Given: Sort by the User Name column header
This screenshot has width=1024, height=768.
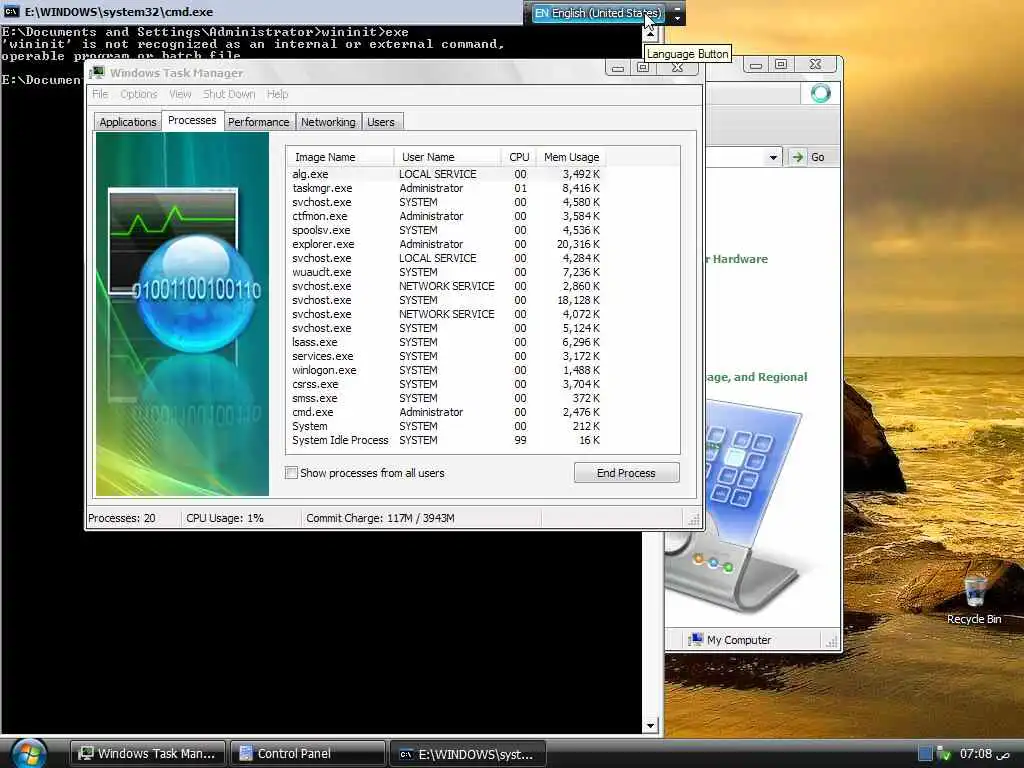Looking at the screenshot, I should (x=447, y=157).
